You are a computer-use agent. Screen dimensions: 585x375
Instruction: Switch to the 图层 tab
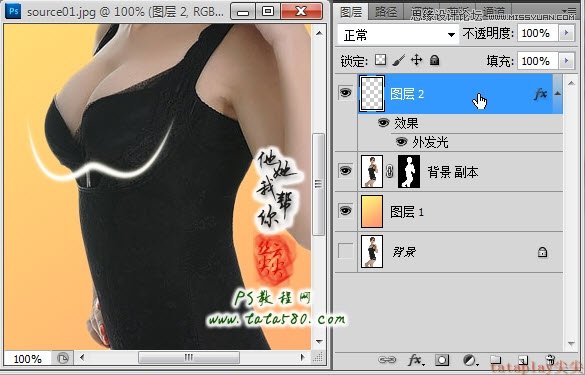pos(351,12)
